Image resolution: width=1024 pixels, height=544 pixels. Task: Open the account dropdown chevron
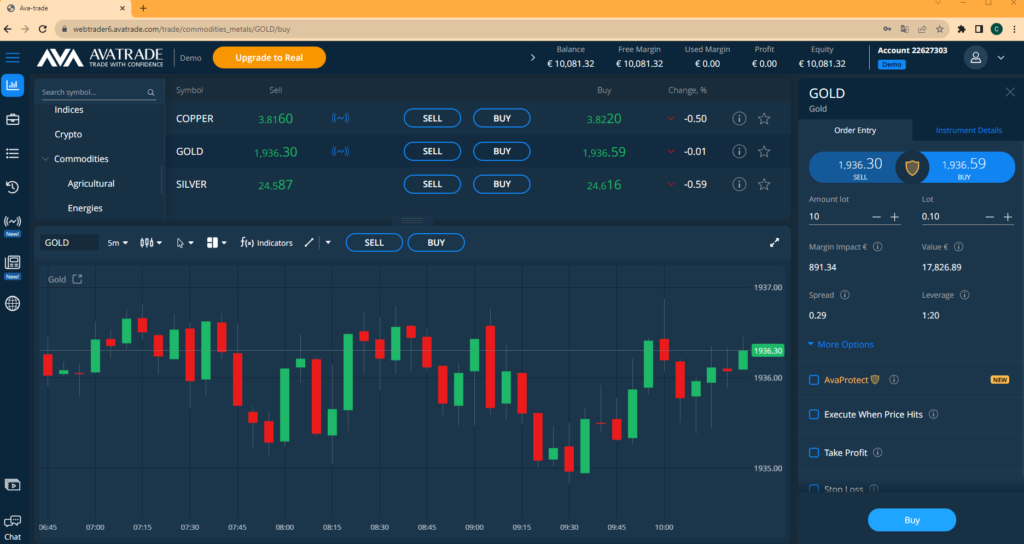tap(1001, 57)
